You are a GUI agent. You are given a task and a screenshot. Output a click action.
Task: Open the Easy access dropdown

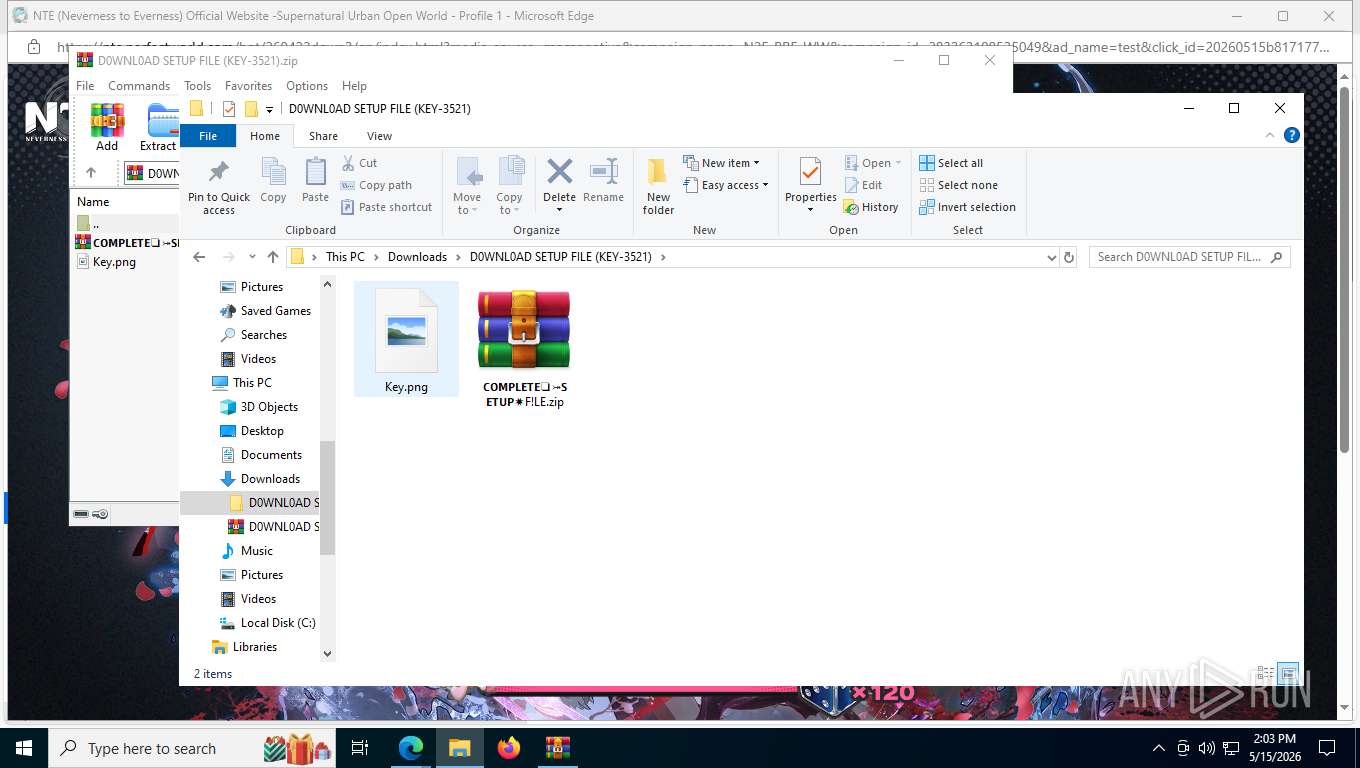(726, 185)
